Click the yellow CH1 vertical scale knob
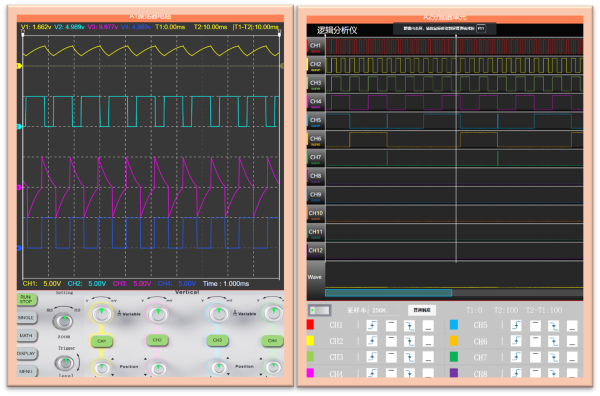This screenshot has width=600, height=396. pyautogui.click(x=101, y=313)
